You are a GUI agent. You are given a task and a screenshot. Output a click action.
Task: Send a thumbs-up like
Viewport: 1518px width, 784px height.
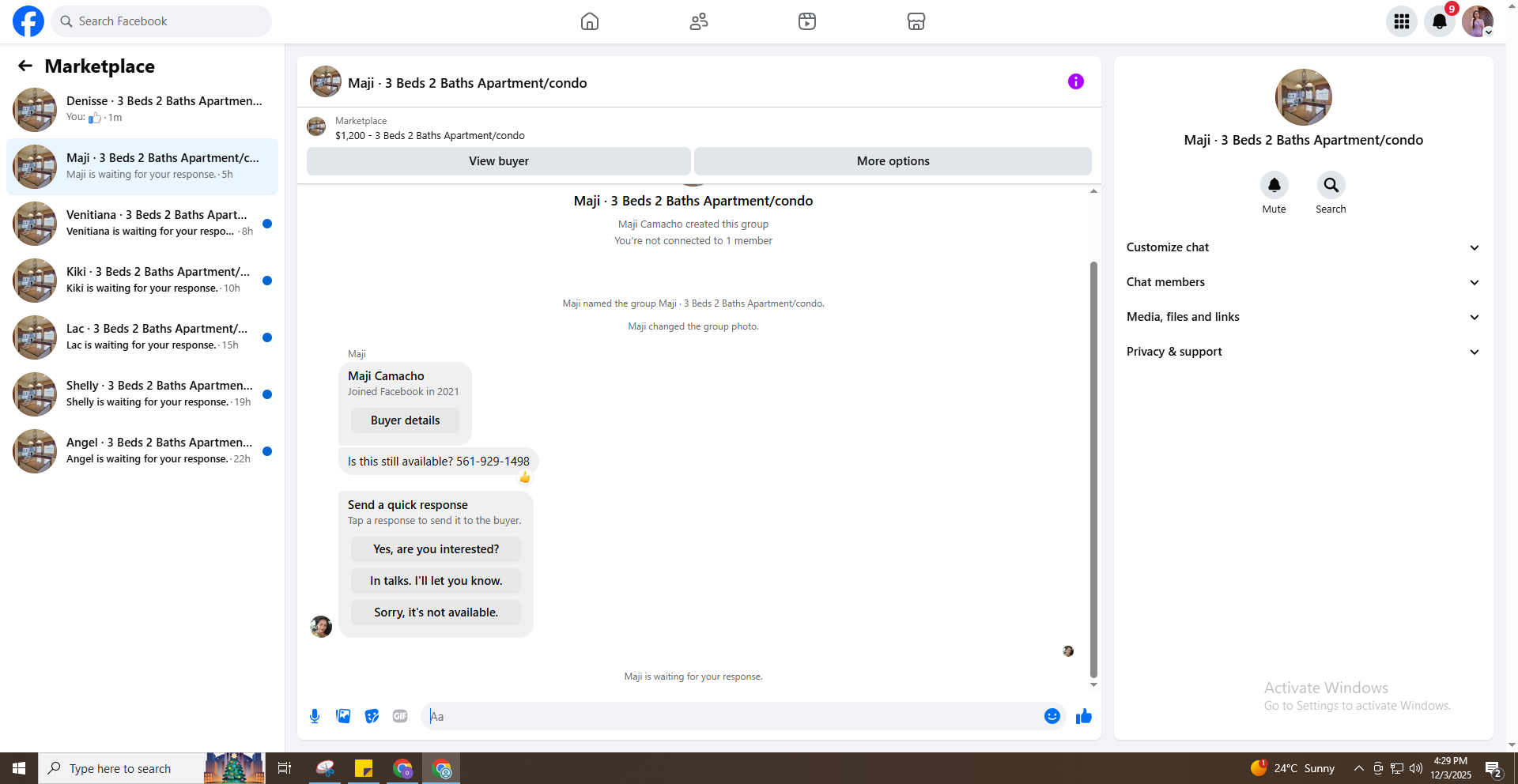1084,716
